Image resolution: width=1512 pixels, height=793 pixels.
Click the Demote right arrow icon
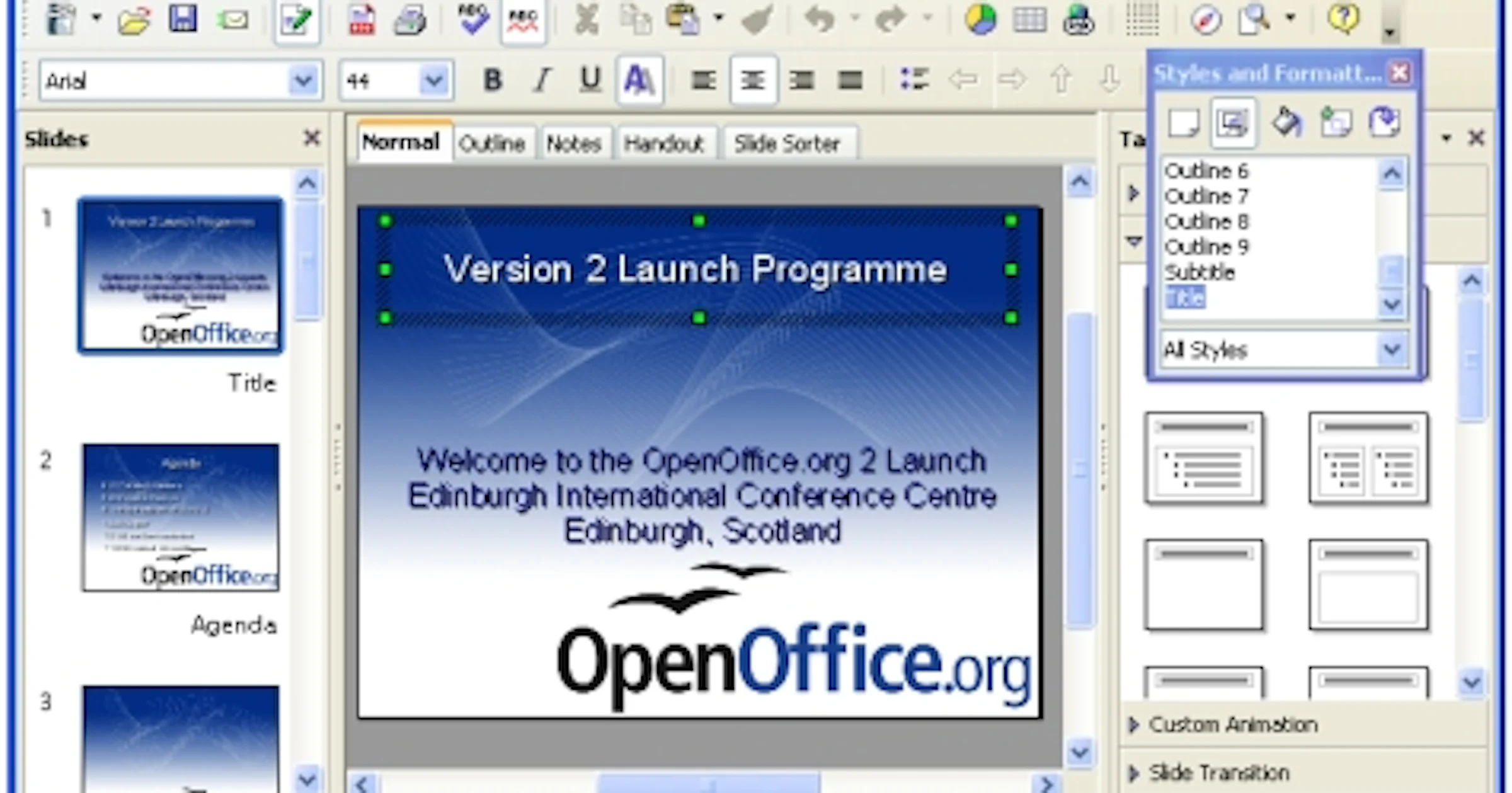click(x=1012, y=80)
